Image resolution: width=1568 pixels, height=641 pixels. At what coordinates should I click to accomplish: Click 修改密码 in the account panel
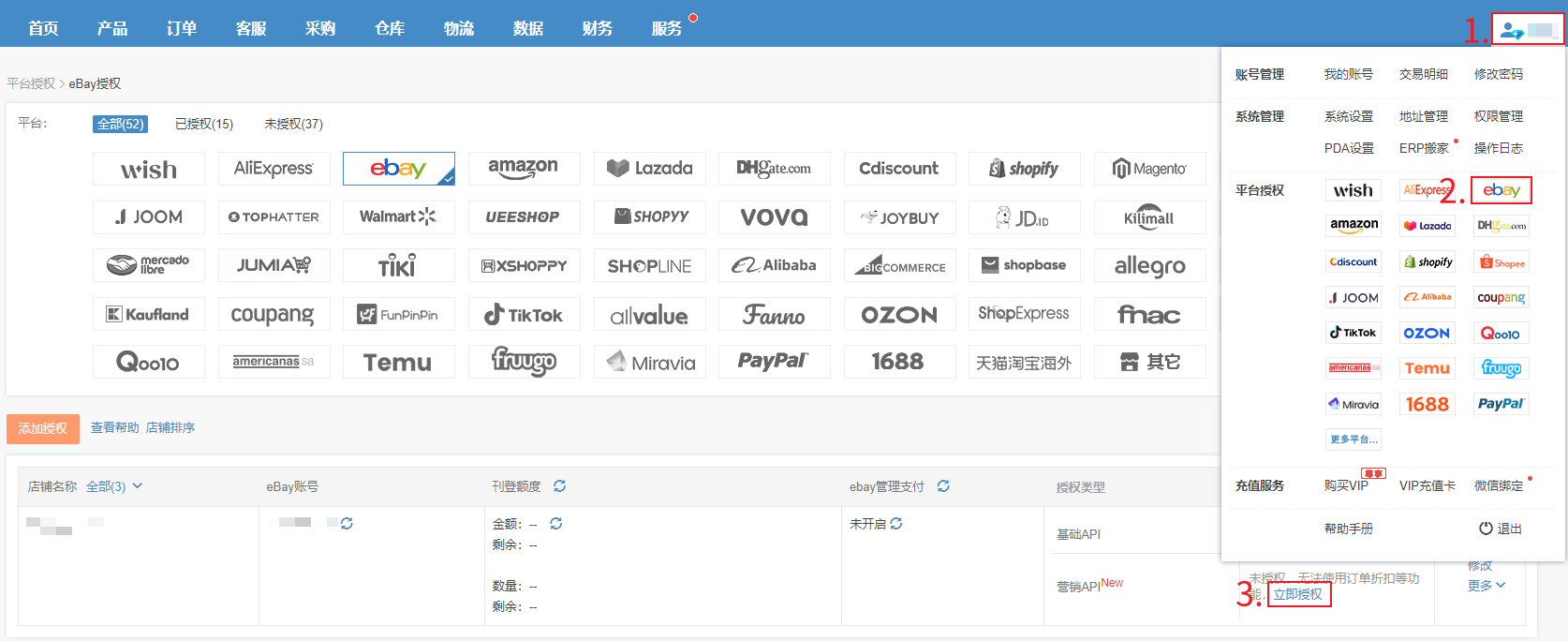pyautogui.click(x=1499, y=74)
